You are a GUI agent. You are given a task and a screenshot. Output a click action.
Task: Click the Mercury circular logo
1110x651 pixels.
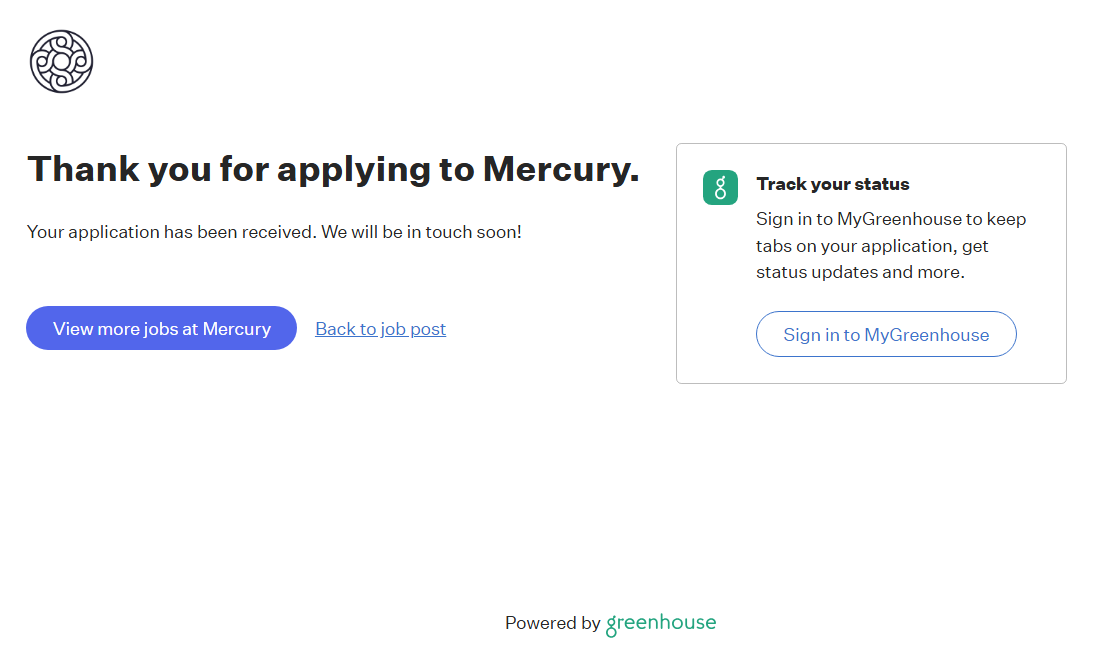click(61, 61)
